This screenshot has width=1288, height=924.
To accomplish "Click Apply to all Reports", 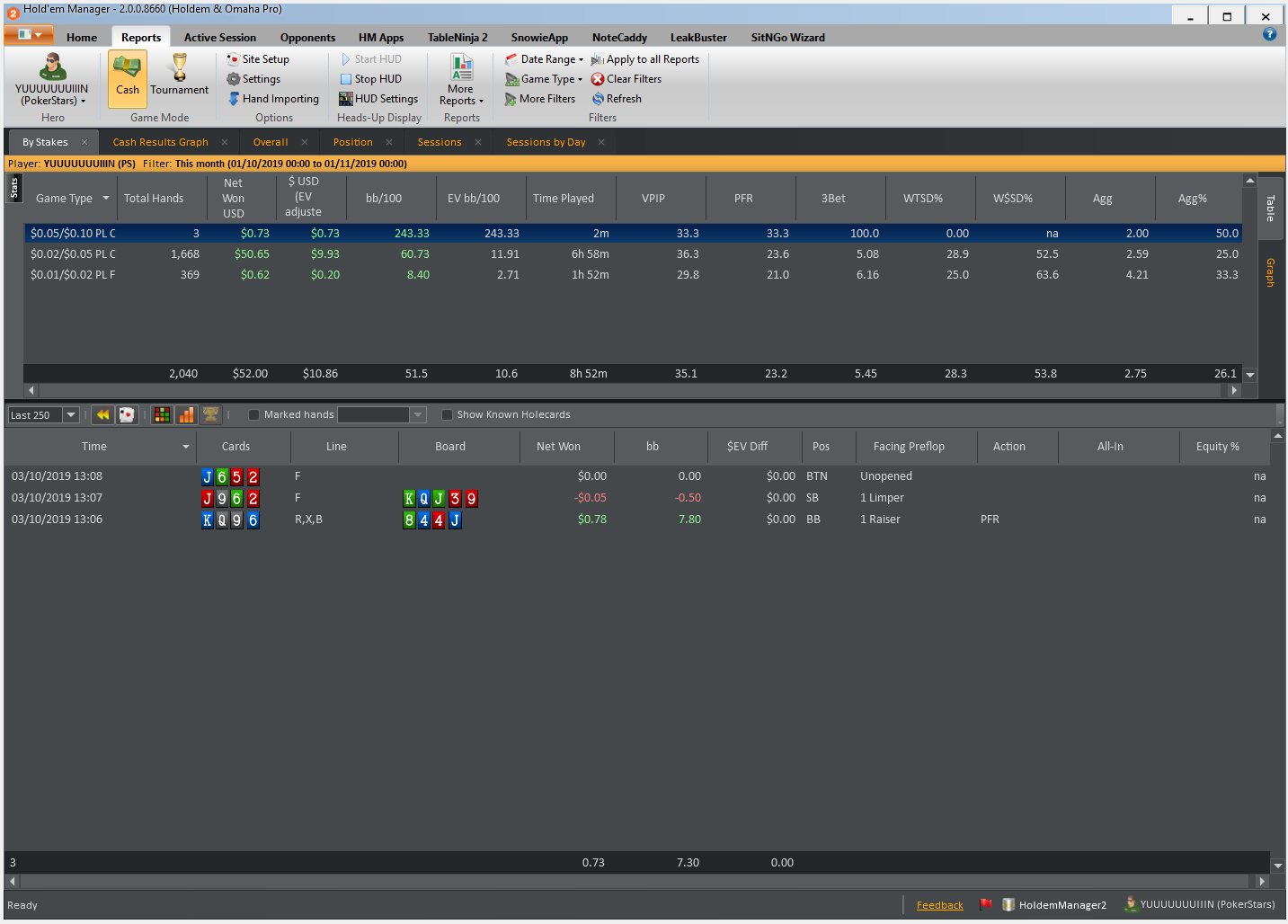I will (x=645, y=59).
